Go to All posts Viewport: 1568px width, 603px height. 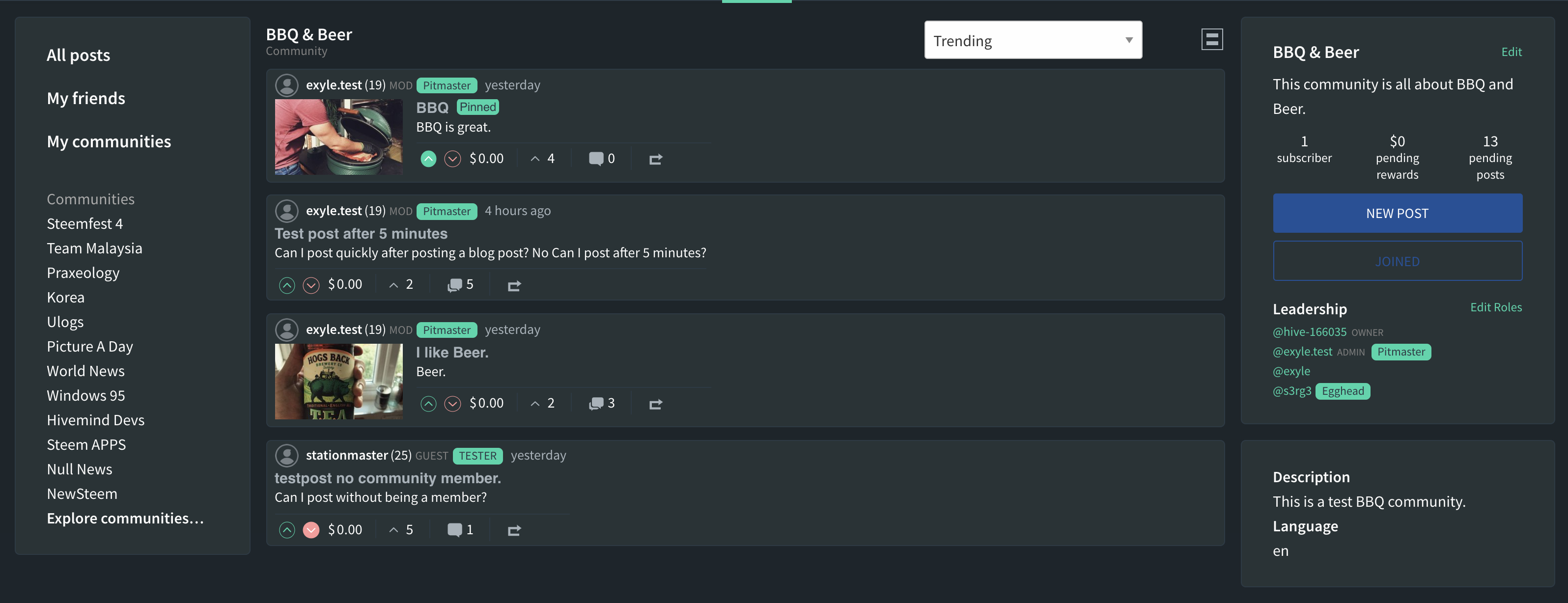pyautogui.click(x=79, y=55)
